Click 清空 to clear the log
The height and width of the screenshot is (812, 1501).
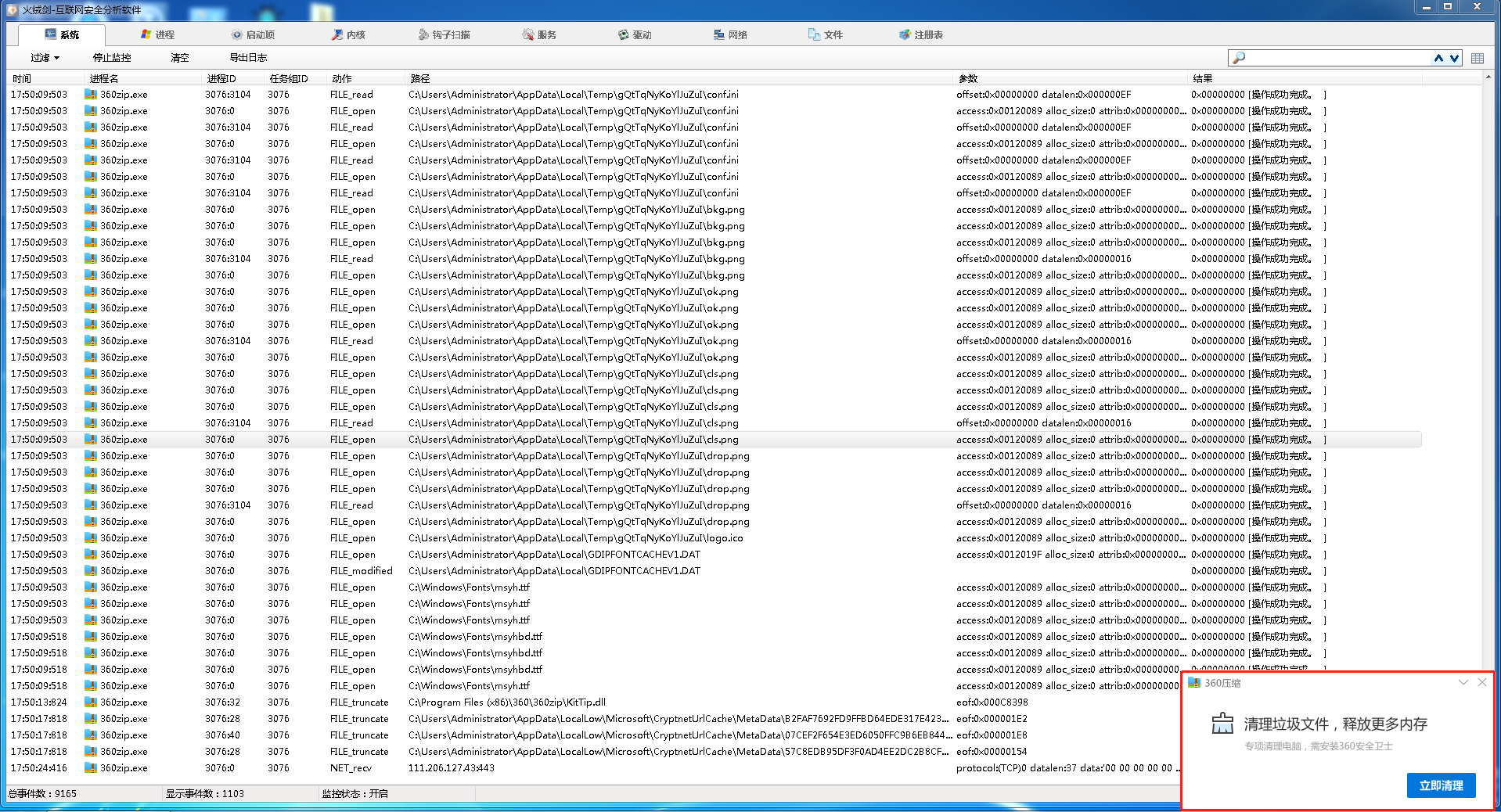tap(180, 58)
